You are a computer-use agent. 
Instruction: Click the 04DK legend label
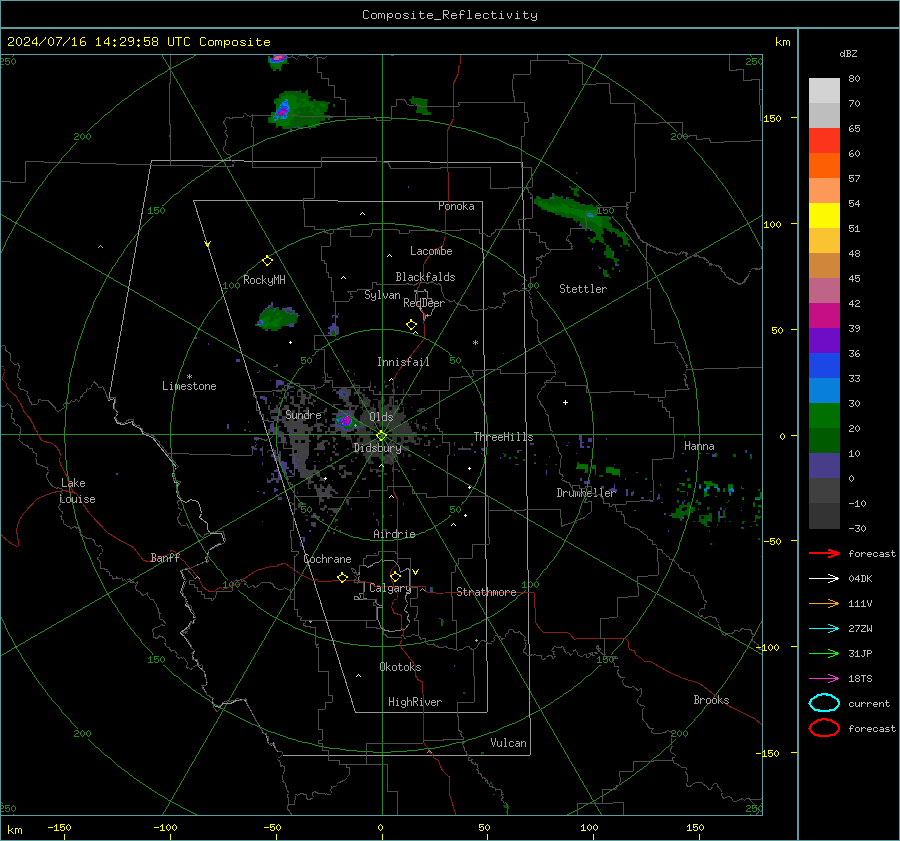[860, 579]
